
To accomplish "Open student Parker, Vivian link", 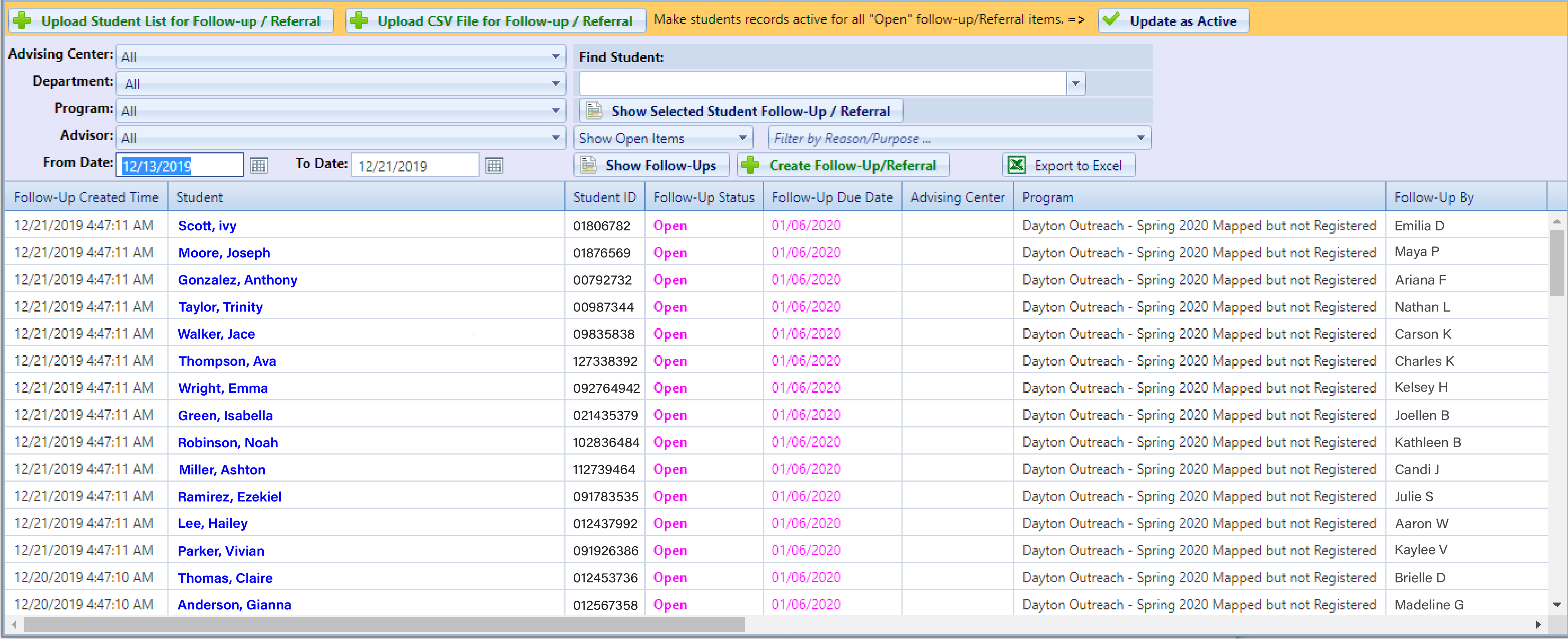I will (221, 551).
